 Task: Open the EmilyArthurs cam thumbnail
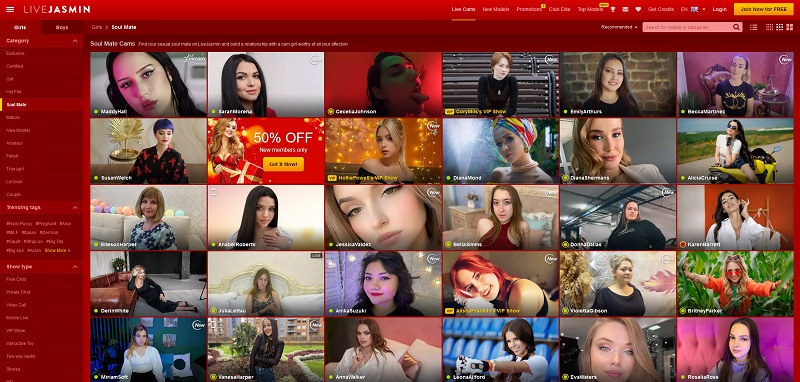pos(618,85)
